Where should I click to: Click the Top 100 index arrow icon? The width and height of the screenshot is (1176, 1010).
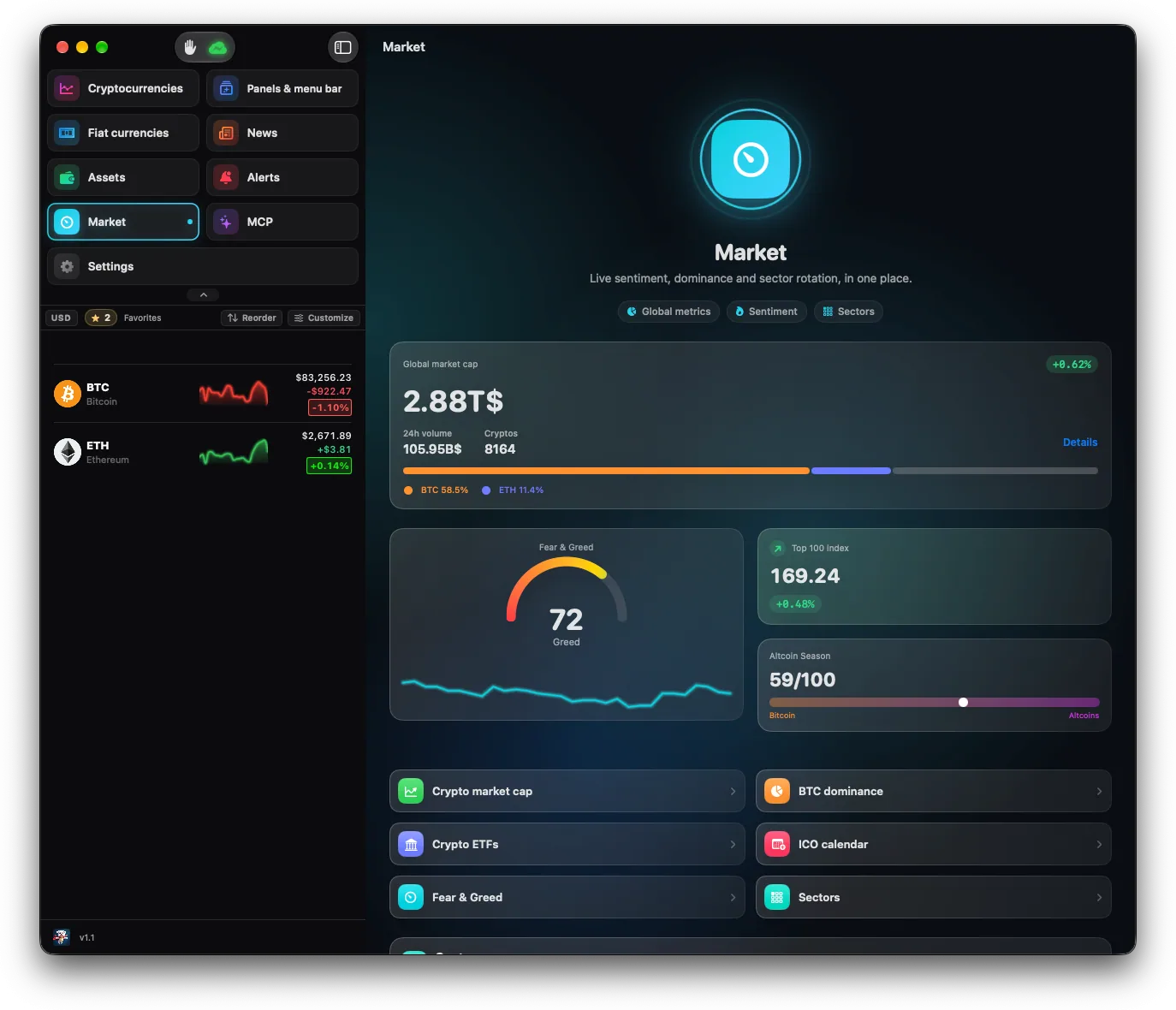click(778, 548)
